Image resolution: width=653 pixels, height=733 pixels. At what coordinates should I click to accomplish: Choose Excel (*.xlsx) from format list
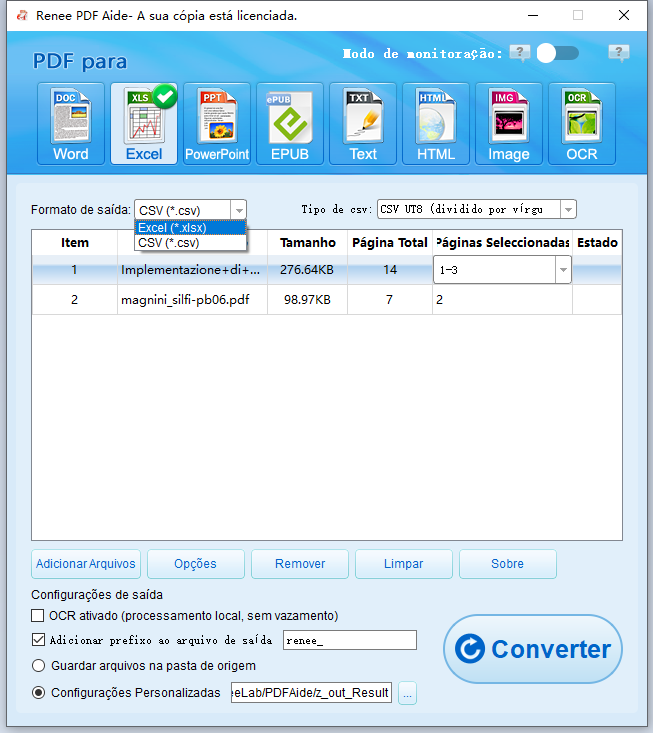click(190, 228)
